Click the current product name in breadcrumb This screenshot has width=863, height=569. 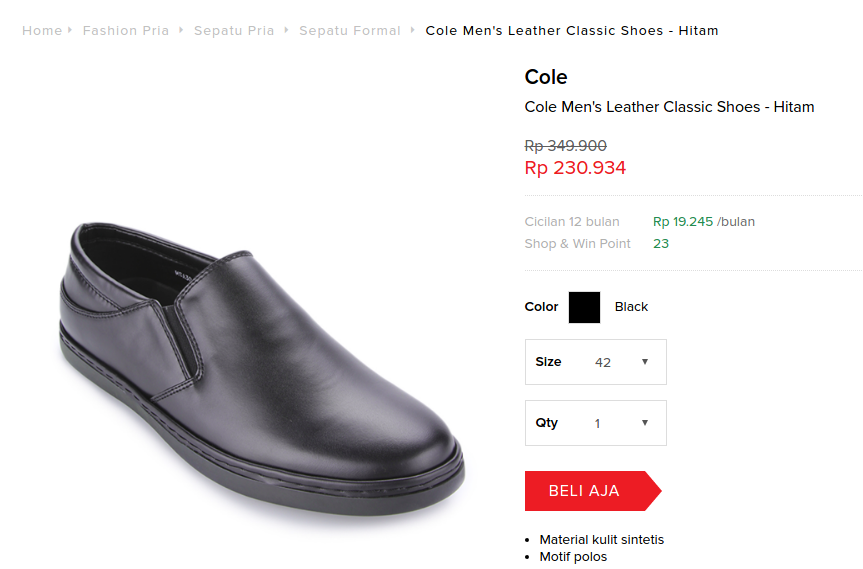[572, 30]
